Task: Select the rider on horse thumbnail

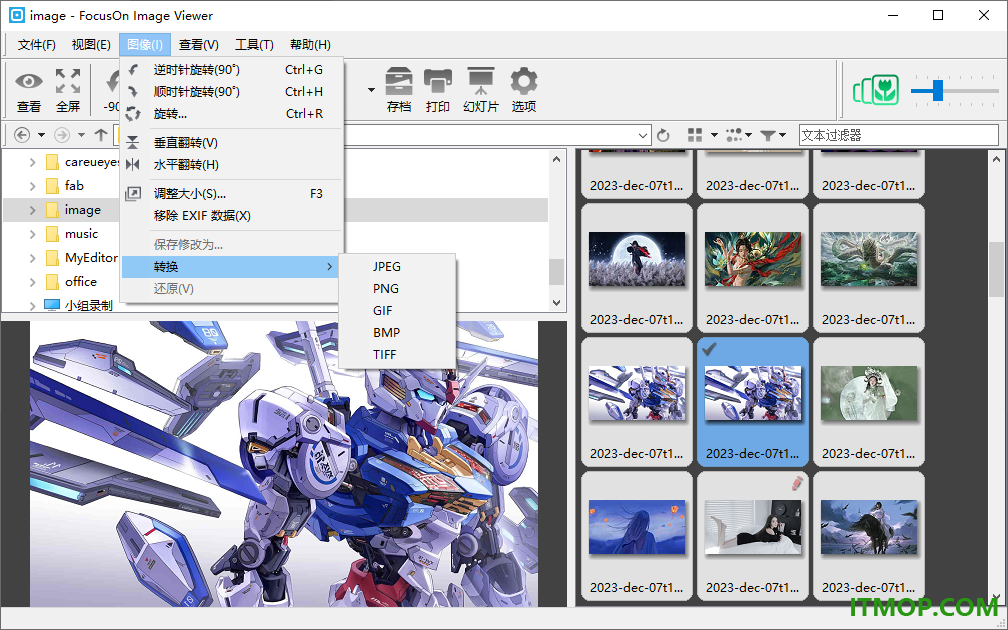Action: pyautogui.click(x=868, y=527)
